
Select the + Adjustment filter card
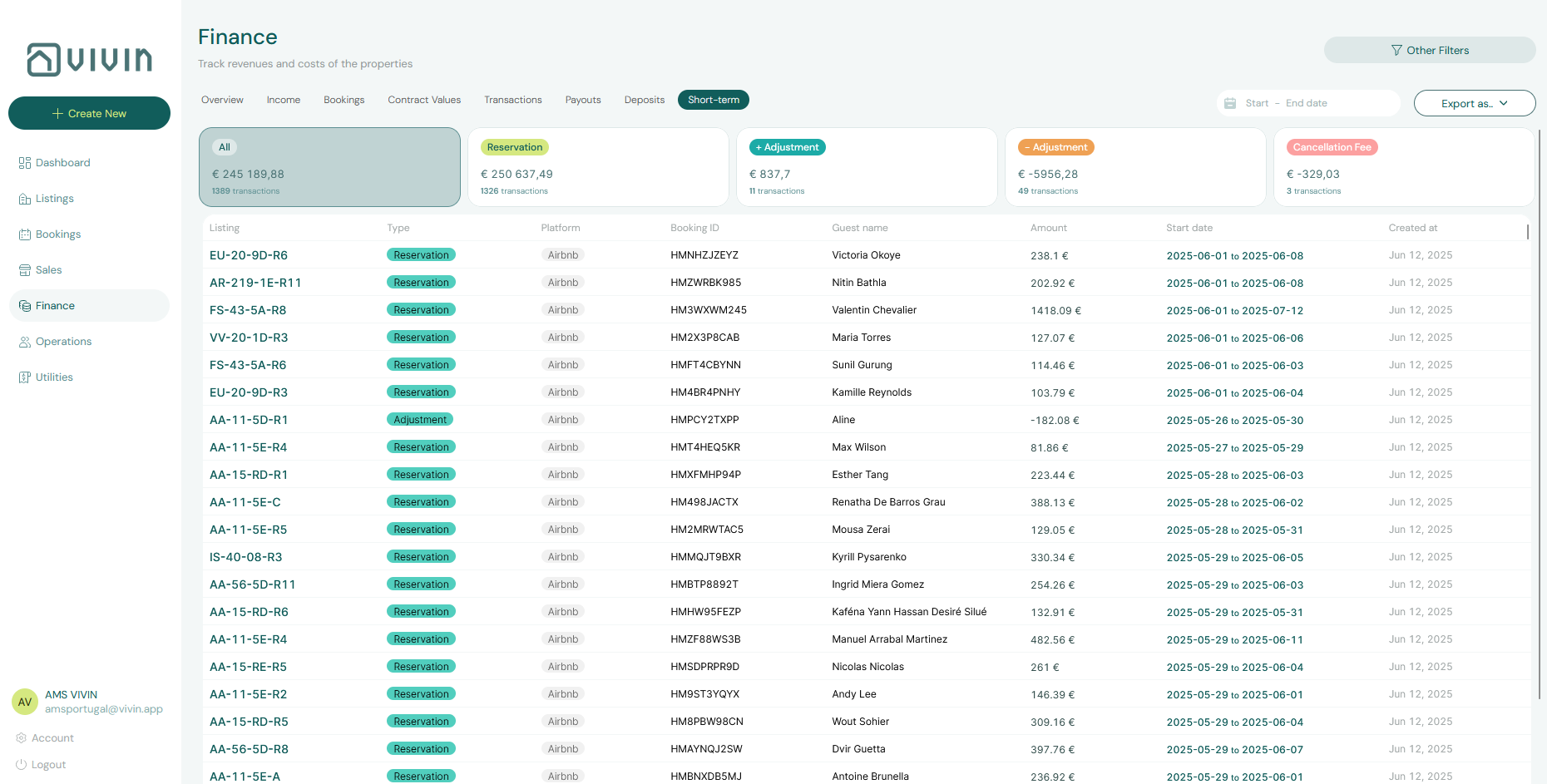(867, 167)
